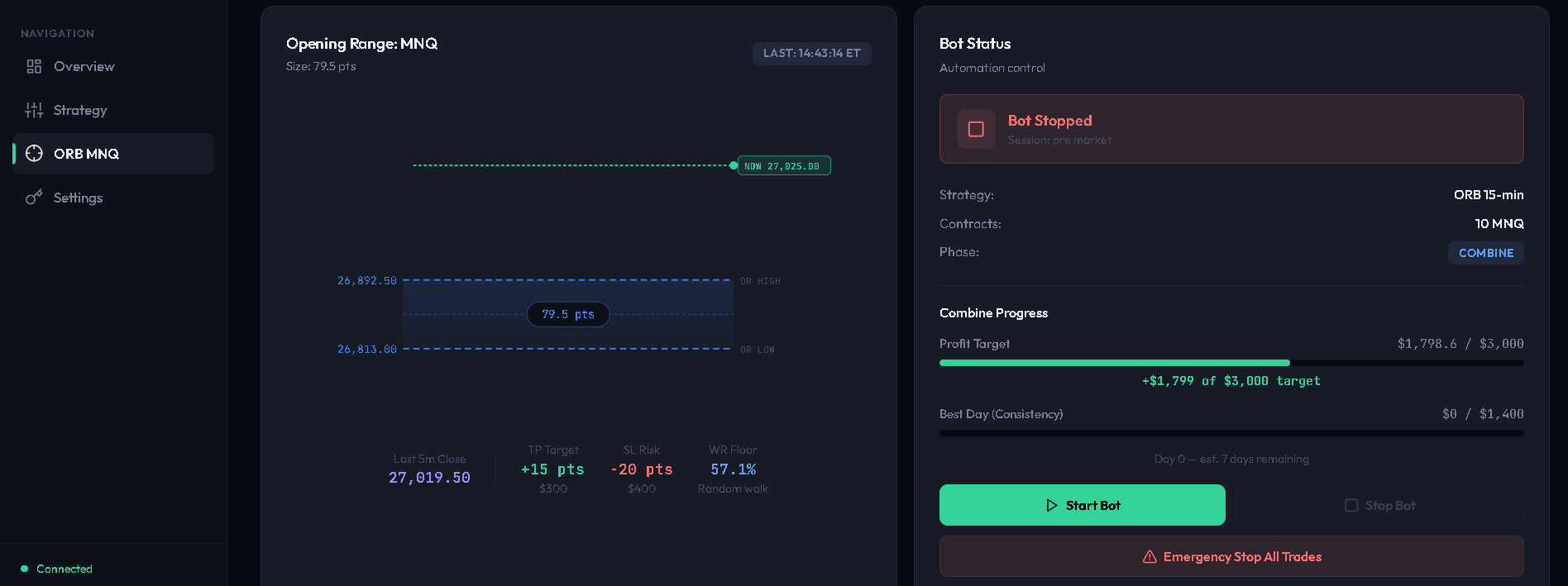Click the Bot Status heading
This screenshot has height=586, width=1568.
tap(975, 44)
